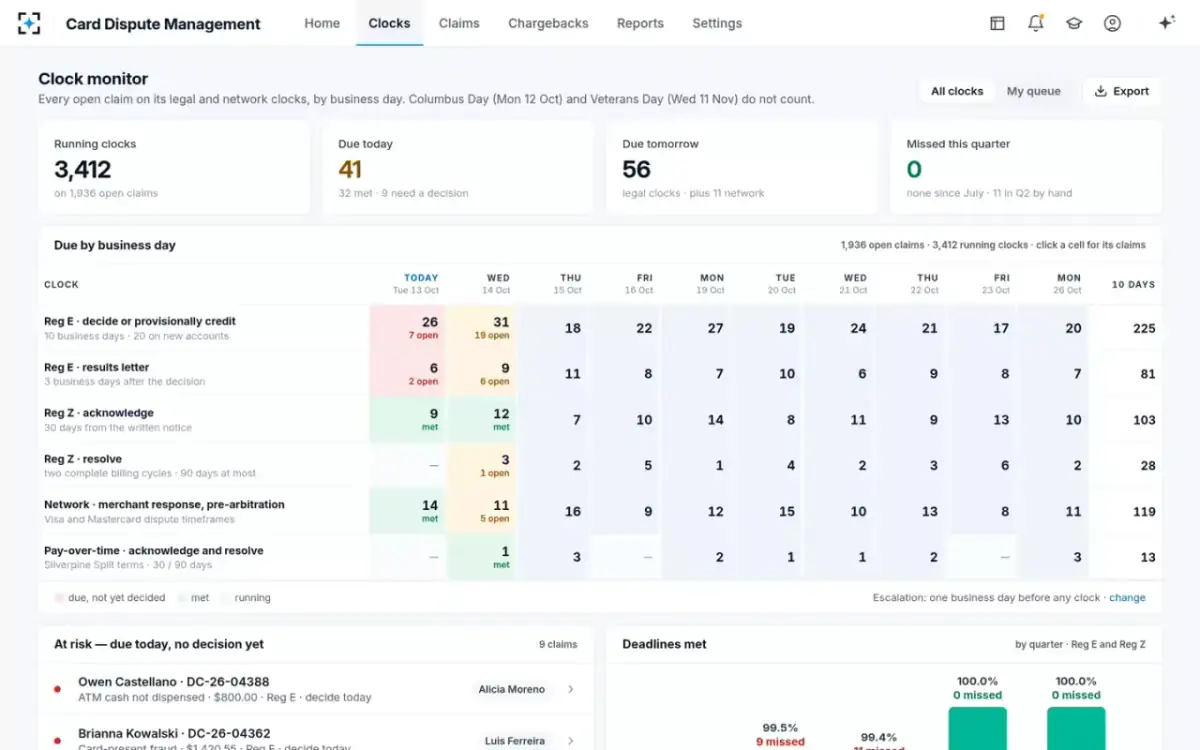Switch to My queue view
This screenshot has height=750, width=1200.
pos(1033,91)
